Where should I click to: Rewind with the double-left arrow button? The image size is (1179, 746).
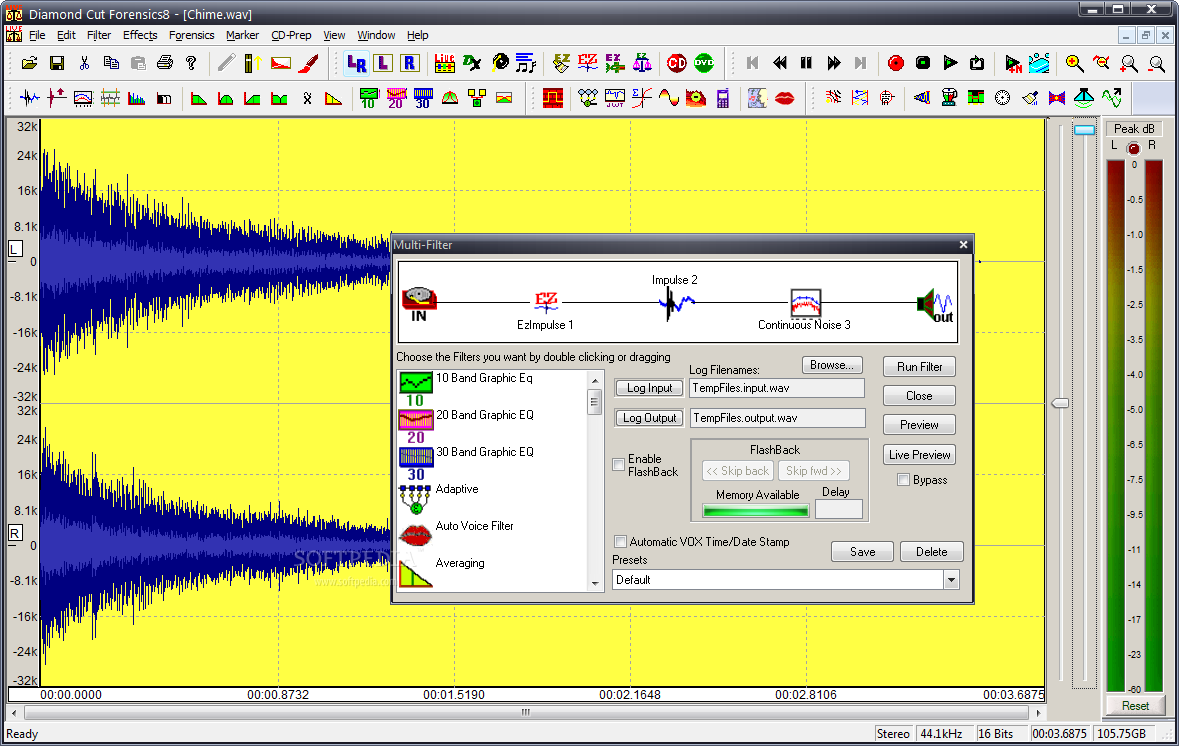[780, 63]
